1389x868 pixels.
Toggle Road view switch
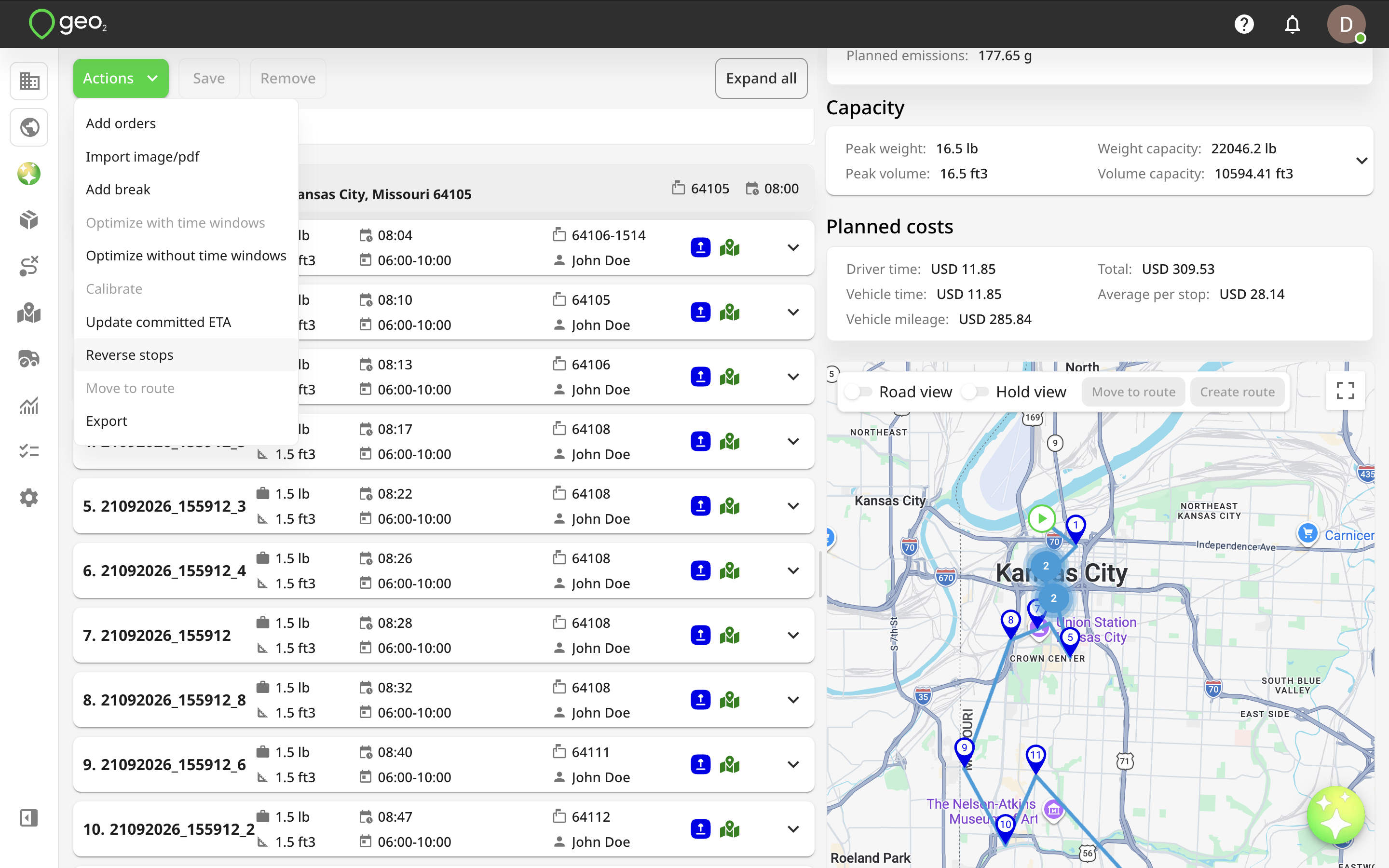click(859, 392)
